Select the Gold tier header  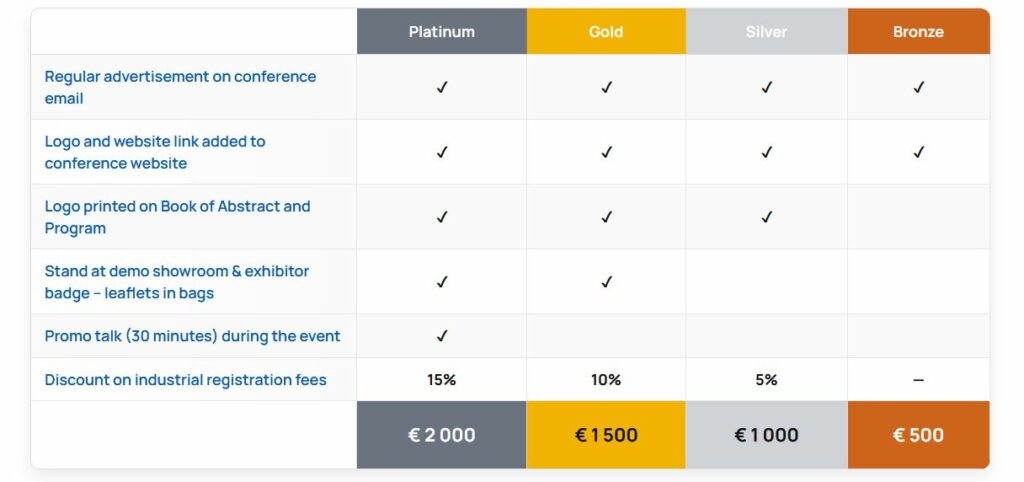pyautogui.click(x=606, y=32)
